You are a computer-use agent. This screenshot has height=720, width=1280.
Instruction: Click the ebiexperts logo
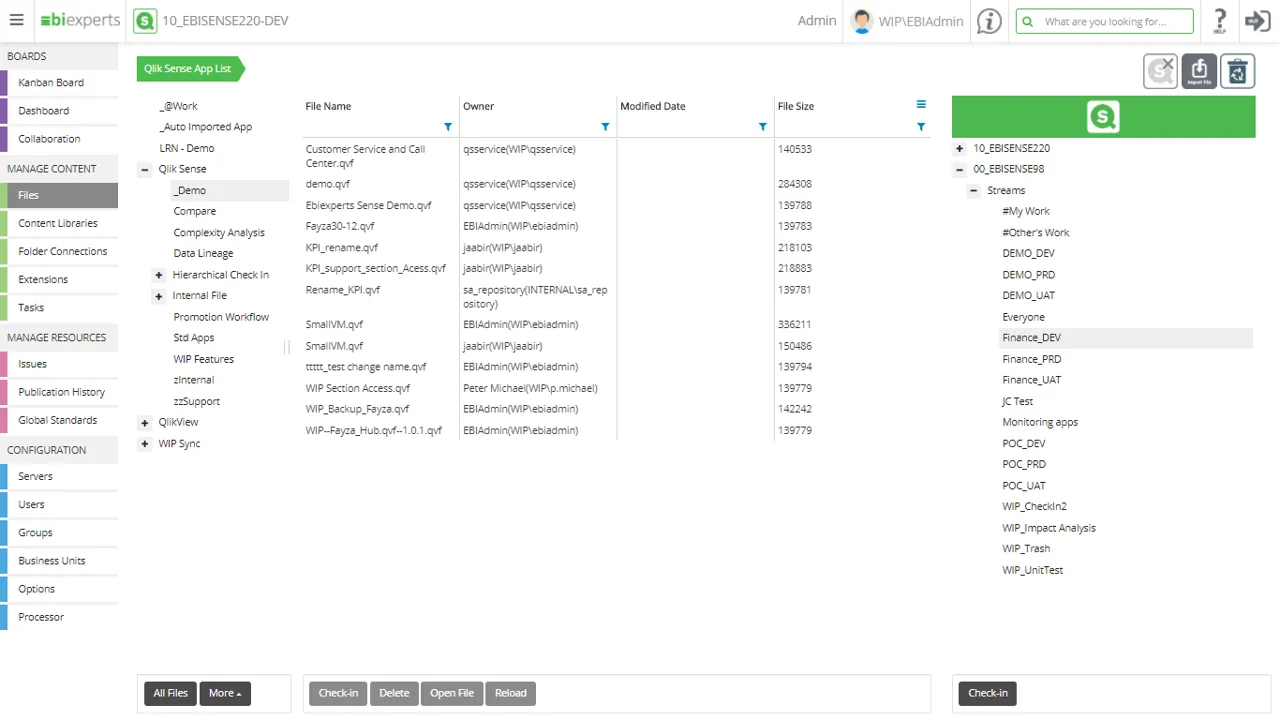pyautogui.click(x=80, y=20)
